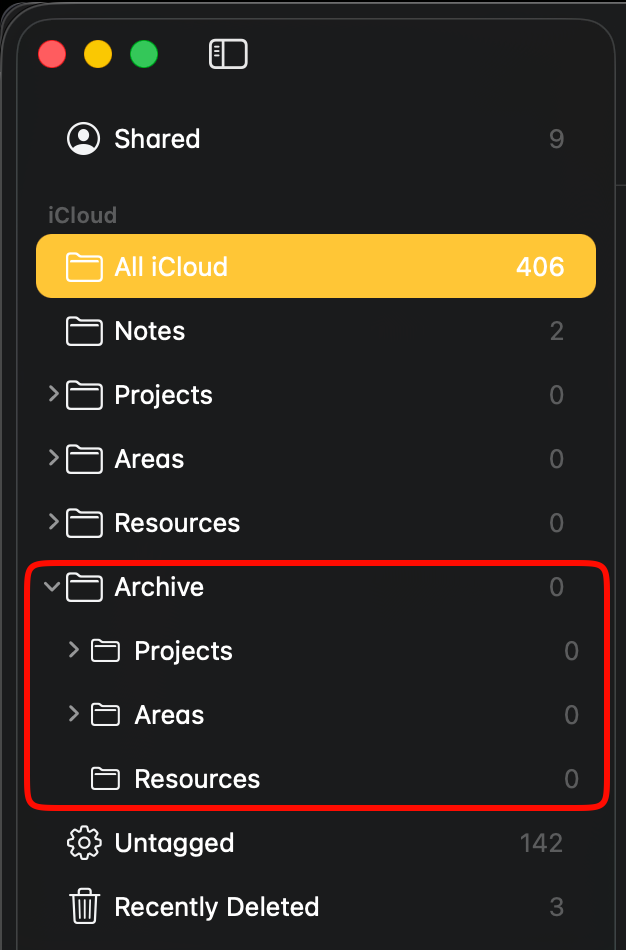The width and height of the screenshot is (626, 950).
Task: Click the iCloud section header
Action: 82,215
